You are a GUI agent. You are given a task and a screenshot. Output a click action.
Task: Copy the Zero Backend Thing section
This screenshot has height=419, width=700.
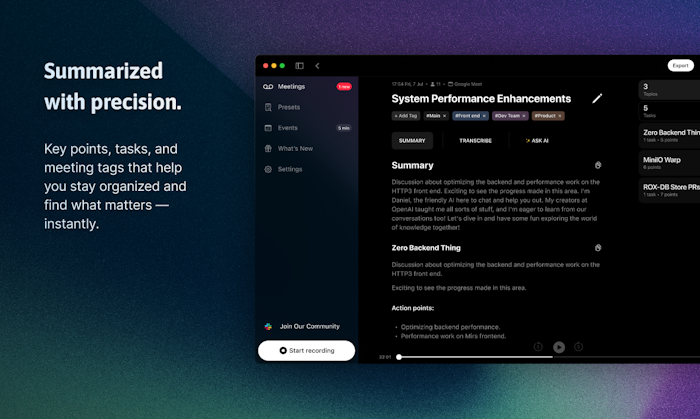(598, 248)
